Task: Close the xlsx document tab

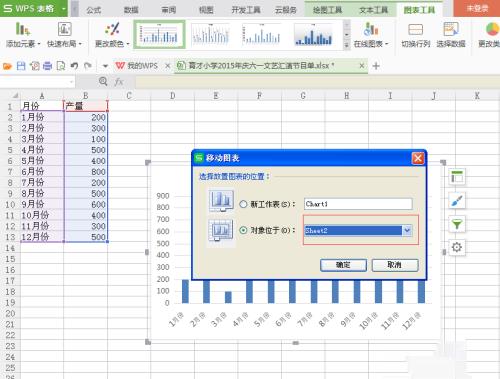Action: (x=362, y=66)
